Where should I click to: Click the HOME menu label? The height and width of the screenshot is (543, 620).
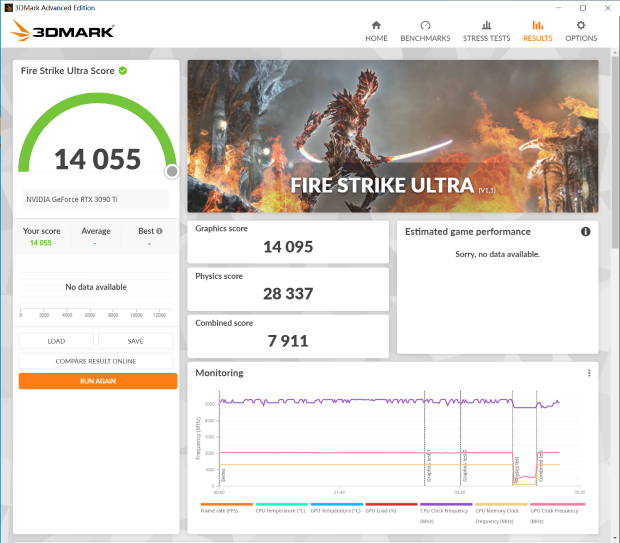pyautogui.click(x=376, y=38)
